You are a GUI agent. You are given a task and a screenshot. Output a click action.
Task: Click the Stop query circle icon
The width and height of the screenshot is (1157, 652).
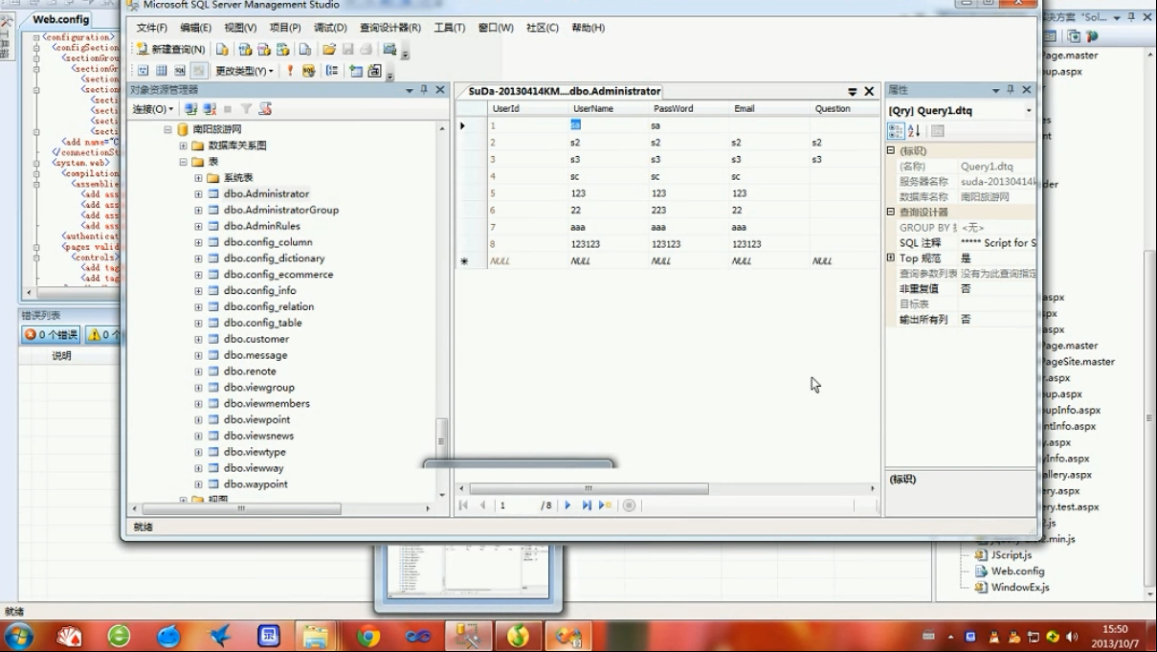point(629,505)
